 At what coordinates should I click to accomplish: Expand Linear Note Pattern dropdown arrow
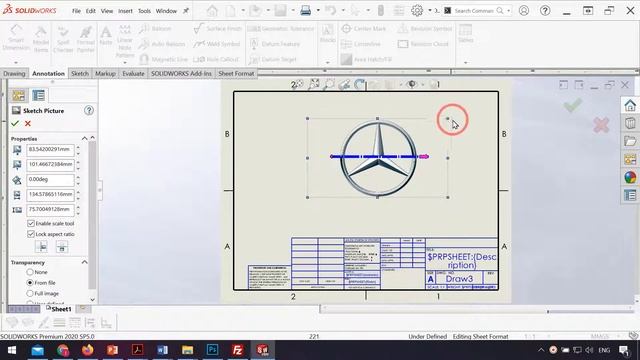124,62
